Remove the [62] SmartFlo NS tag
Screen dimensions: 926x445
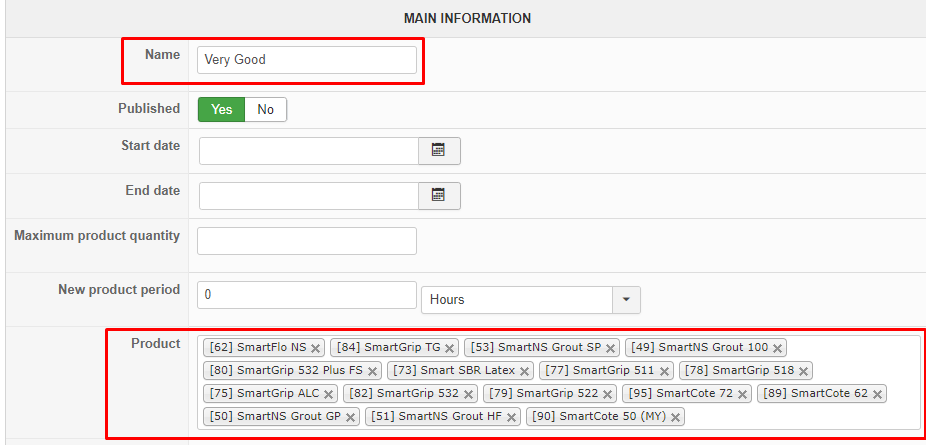315,348
